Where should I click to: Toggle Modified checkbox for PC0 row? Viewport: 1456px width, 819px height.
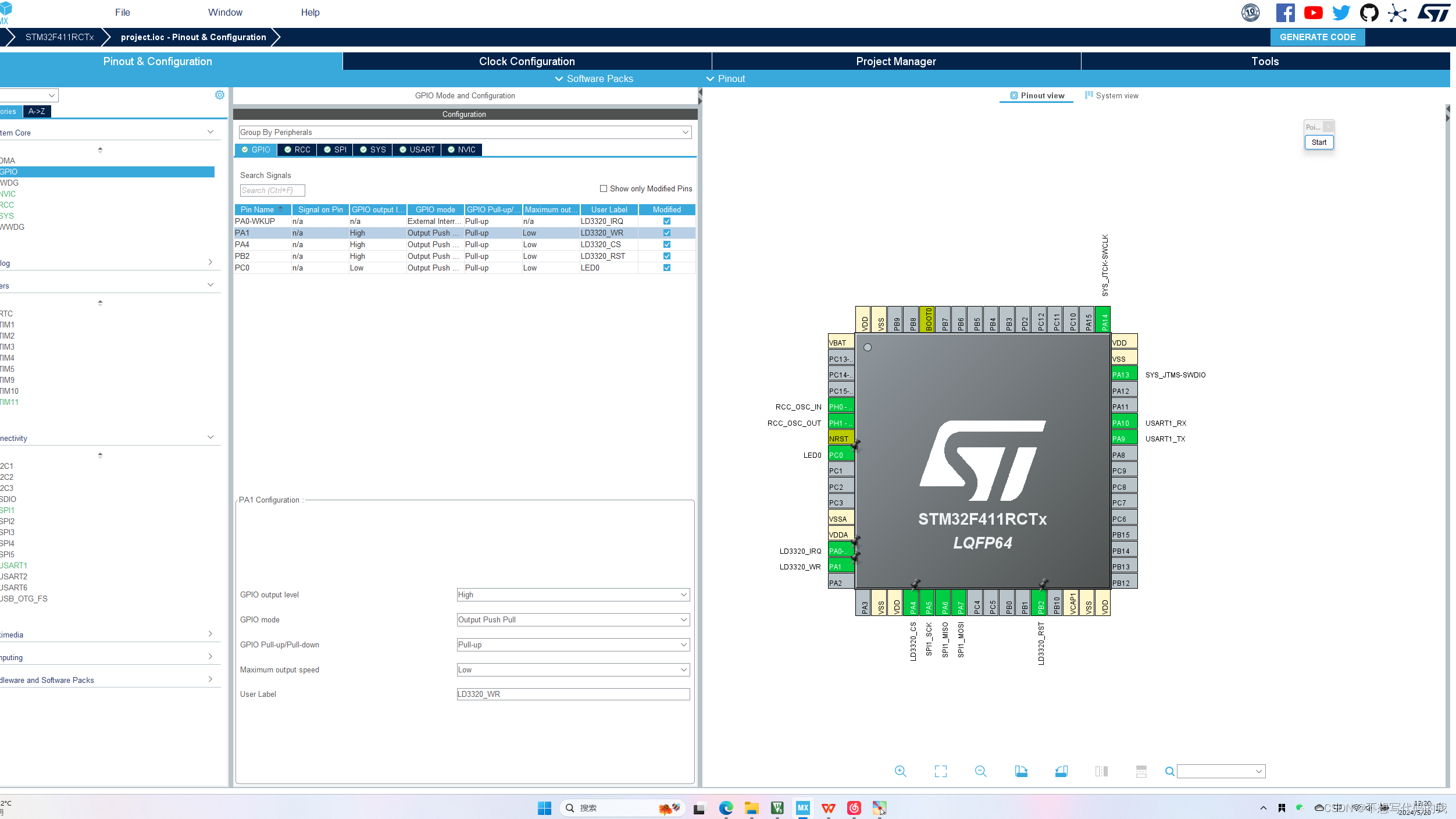(x=667, y=268)
